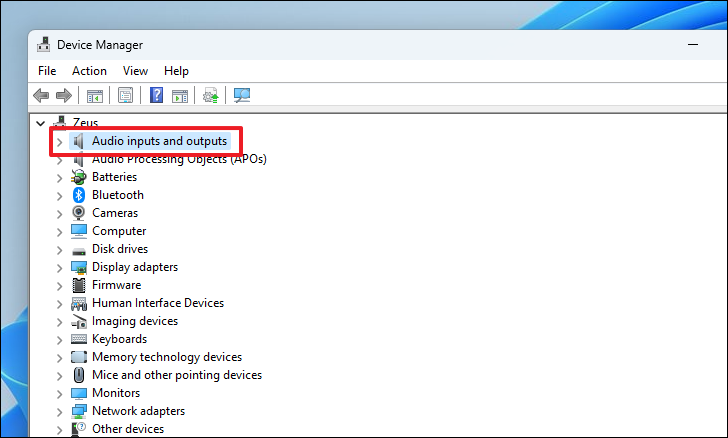Click the Forward arrow toolbar icon
Image resolution: width=728 pixels, height=438 pixels.
(64, 96)
